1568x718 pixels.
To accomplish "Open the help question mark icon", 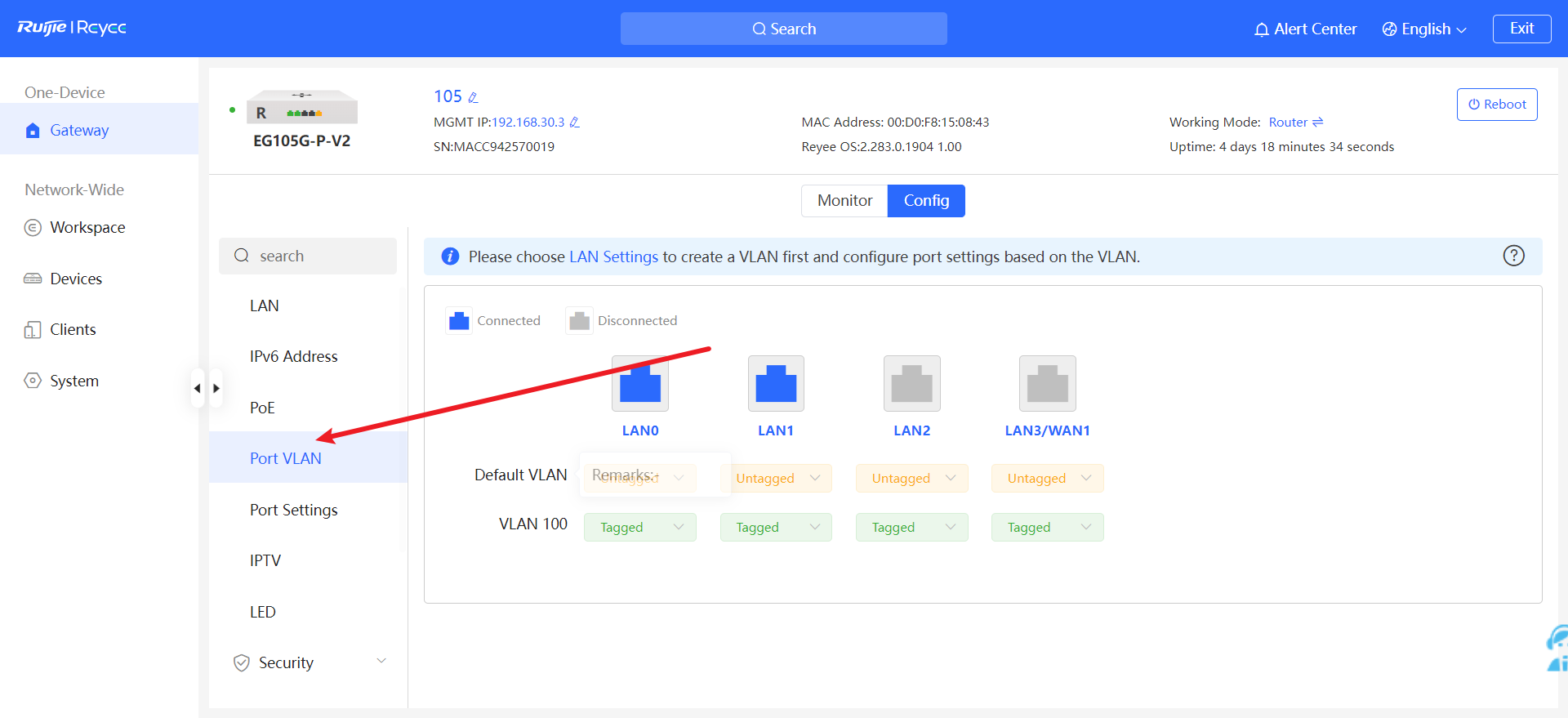I will click(1513, 256).
